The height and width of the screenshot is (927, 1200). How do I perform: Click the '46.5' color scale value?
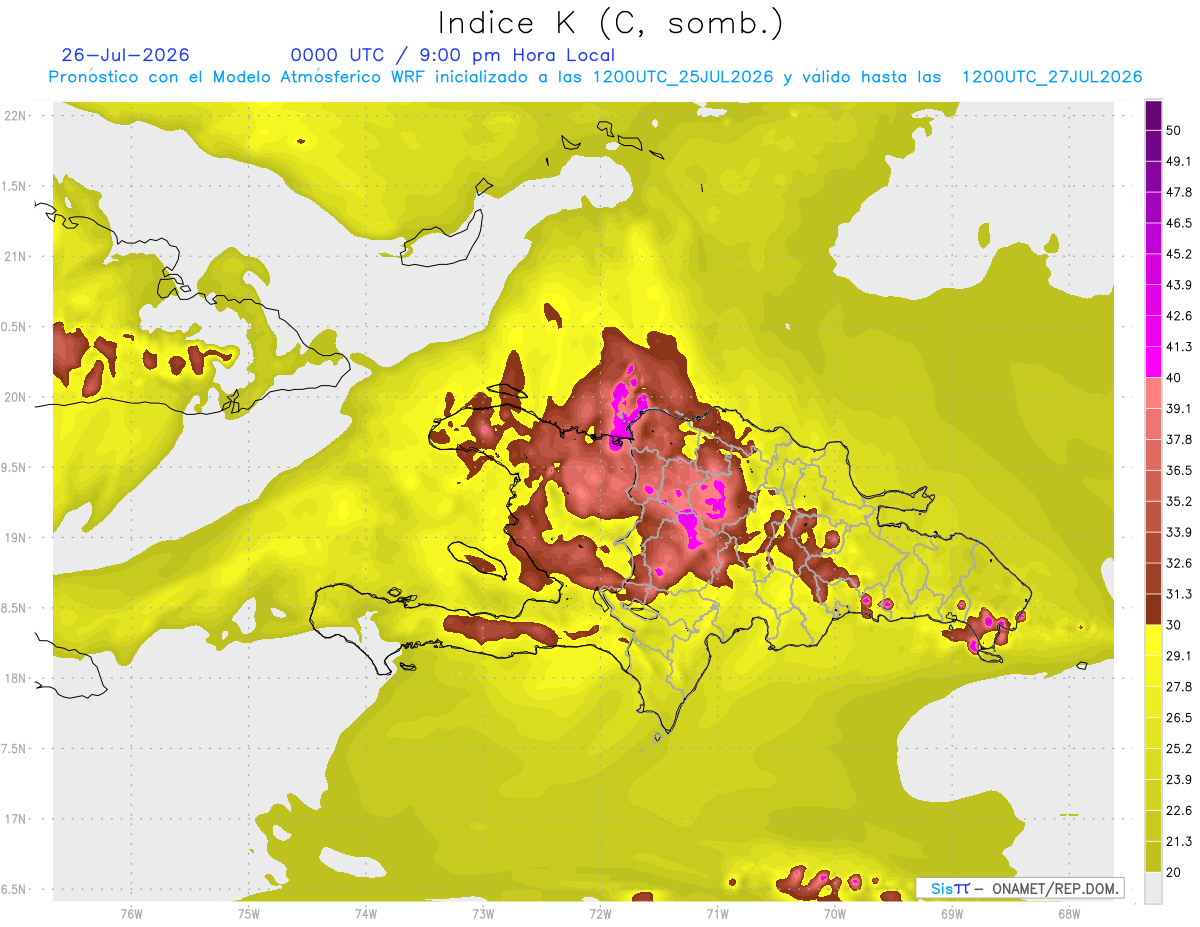[x=1179, y=223]
